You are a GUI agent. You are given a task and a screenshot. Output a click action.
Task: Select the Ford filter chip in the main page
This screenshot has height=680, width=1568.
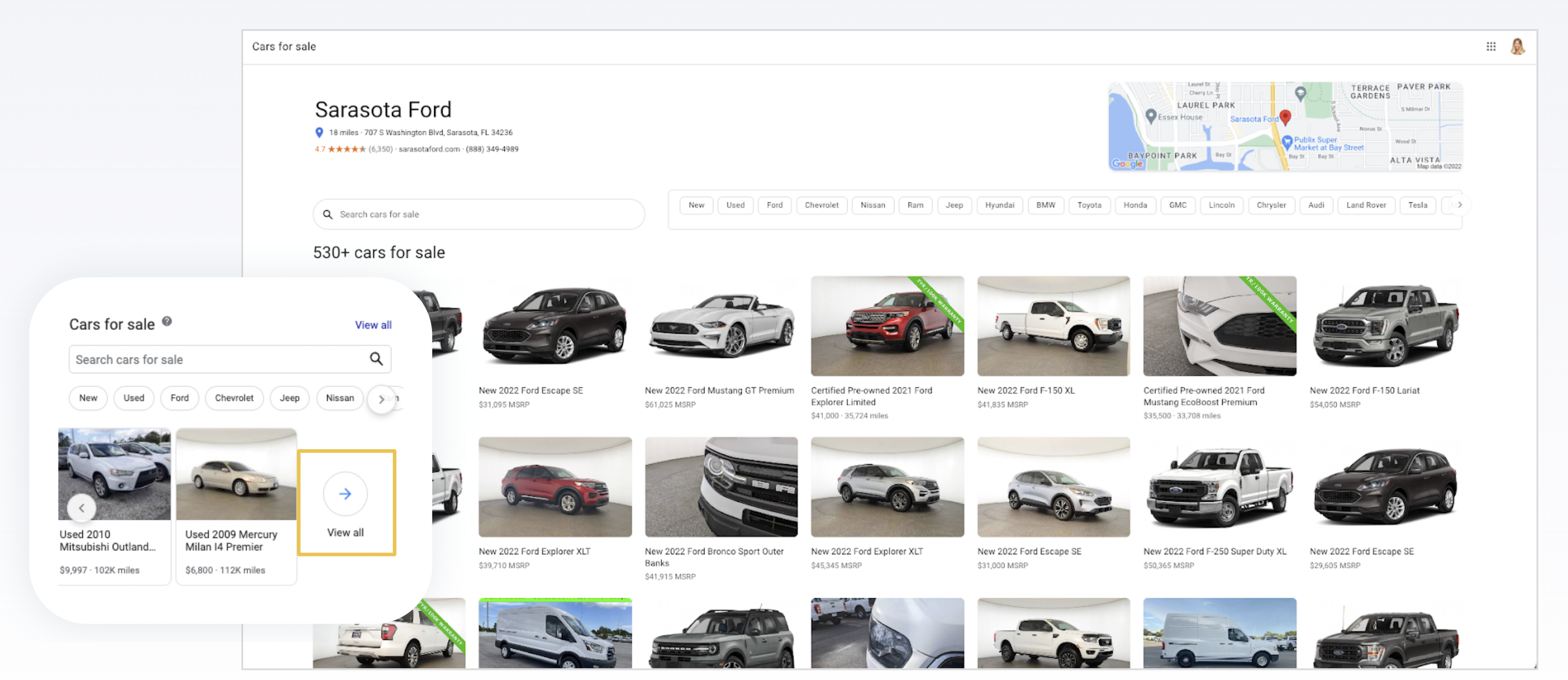774,206
